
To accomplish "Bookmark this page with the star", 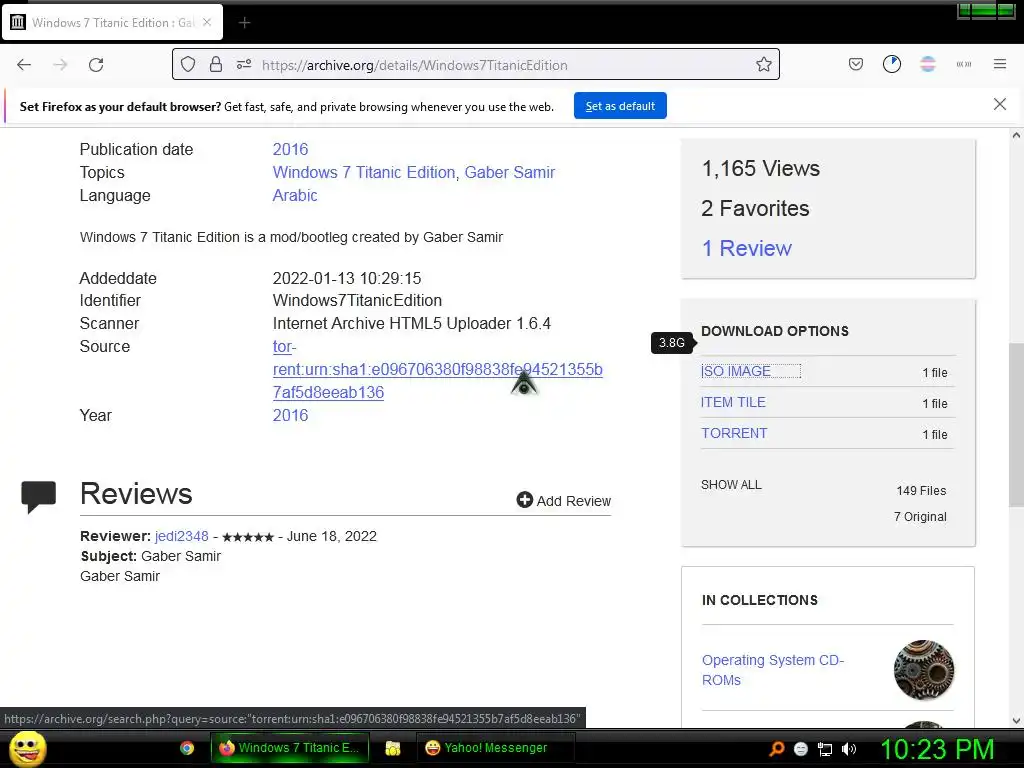I will pyautogui.click(x=763, y=65).
